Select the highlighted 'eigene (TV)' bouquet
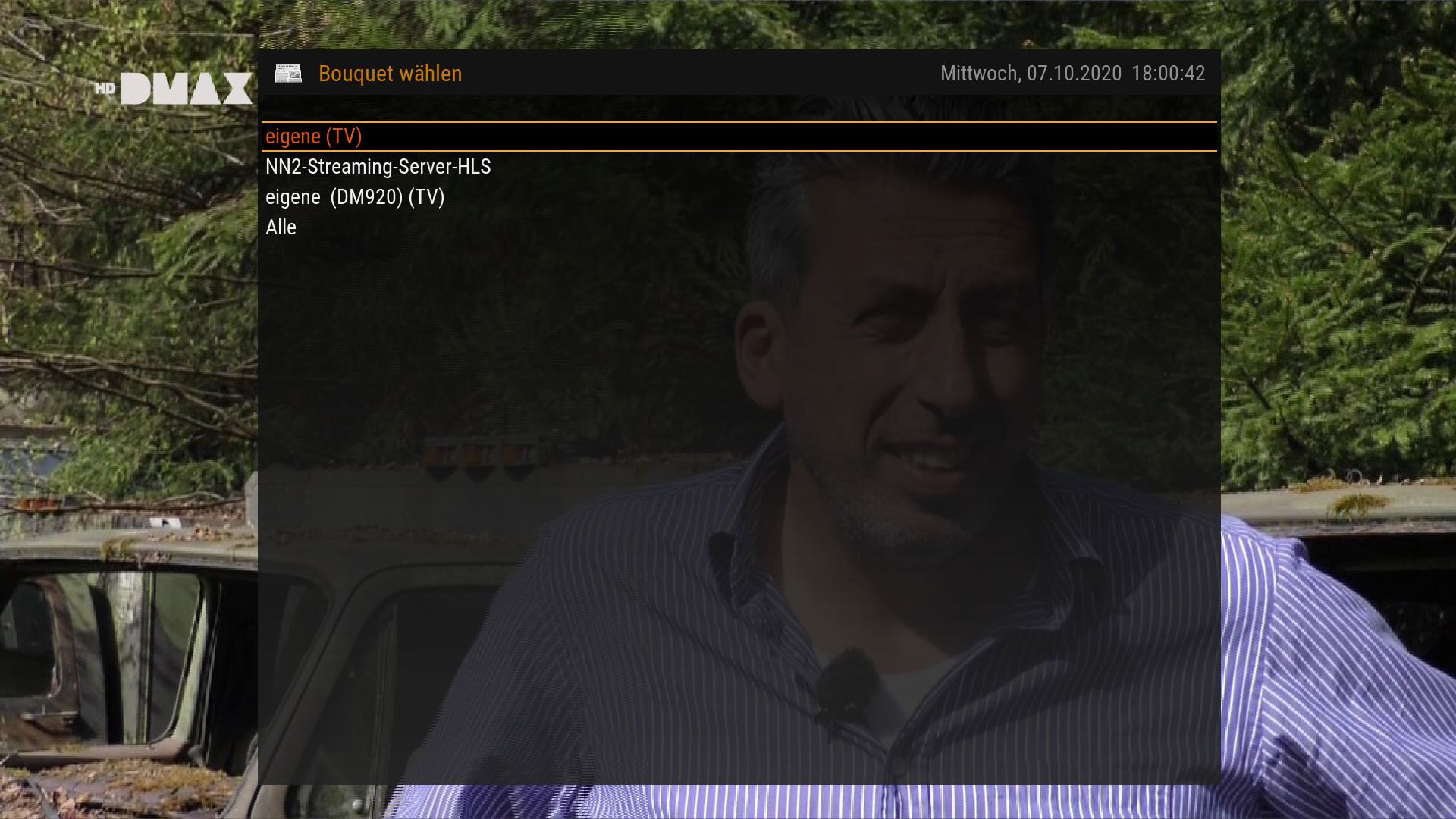The width and height of the screenshot is (1456, 819). pyautogui.click(x=739, y=136)
